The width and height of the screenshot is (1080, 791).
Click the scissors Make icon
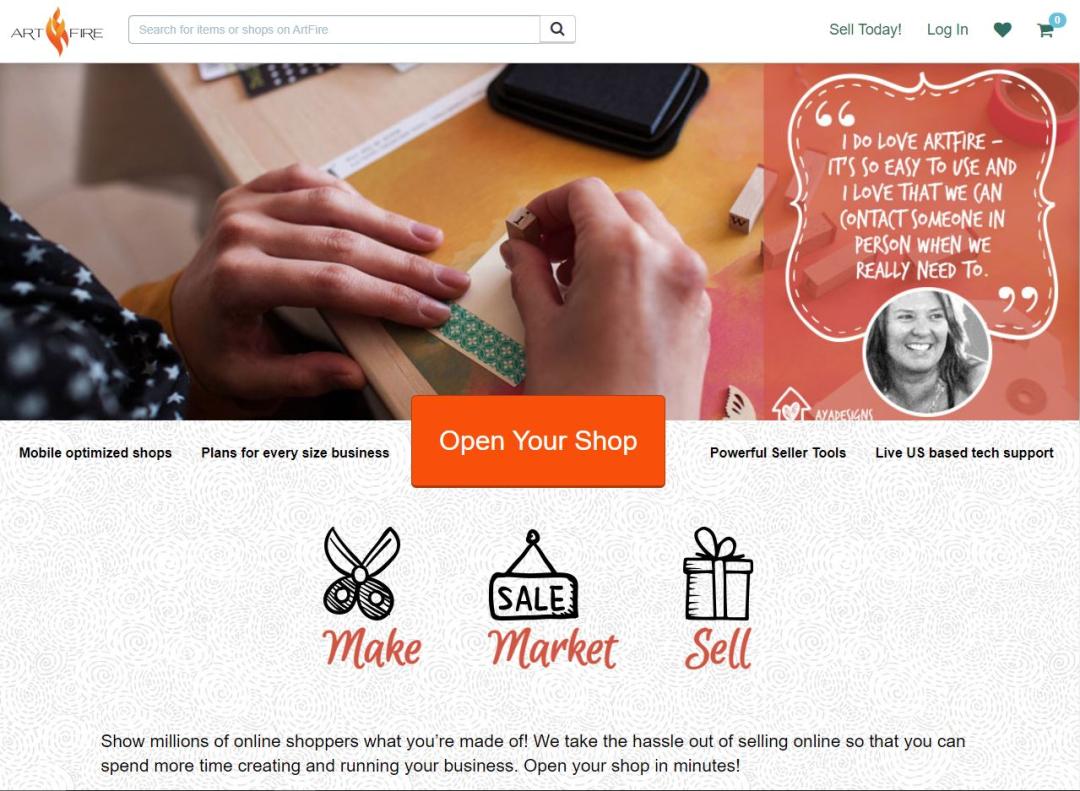(362, 571)
